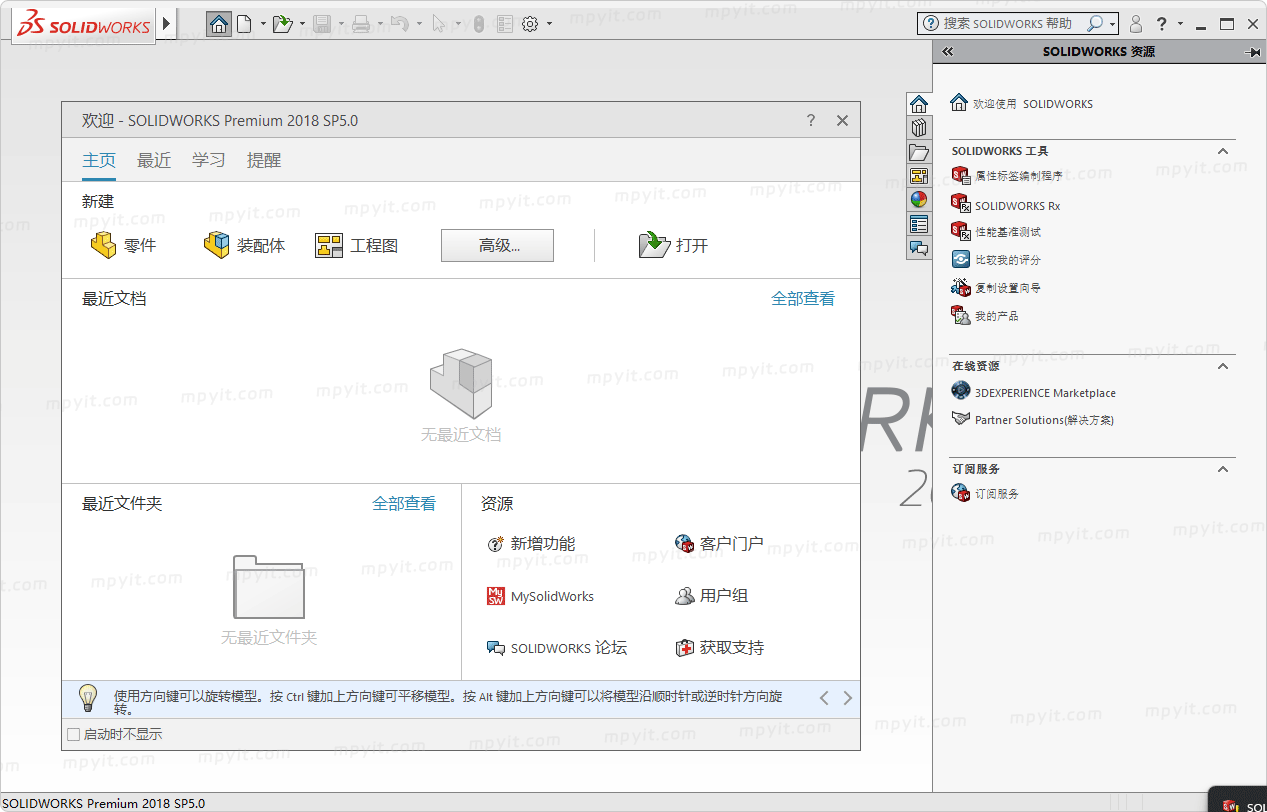Viewport: 1267px width, 812px height.
Task: Show the previous tip with left arrow
Action: [824, 698]
